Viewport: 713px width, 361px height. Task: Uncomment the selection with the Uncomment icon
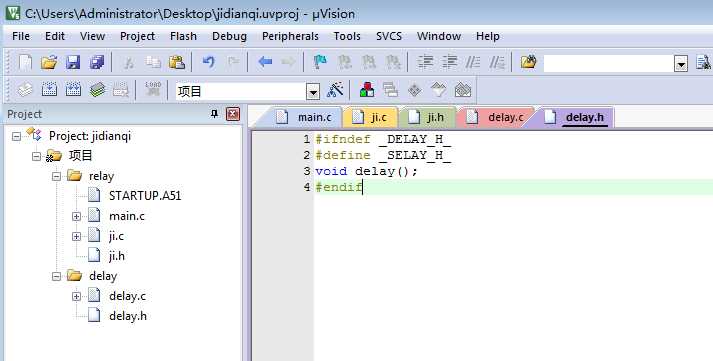497,62
